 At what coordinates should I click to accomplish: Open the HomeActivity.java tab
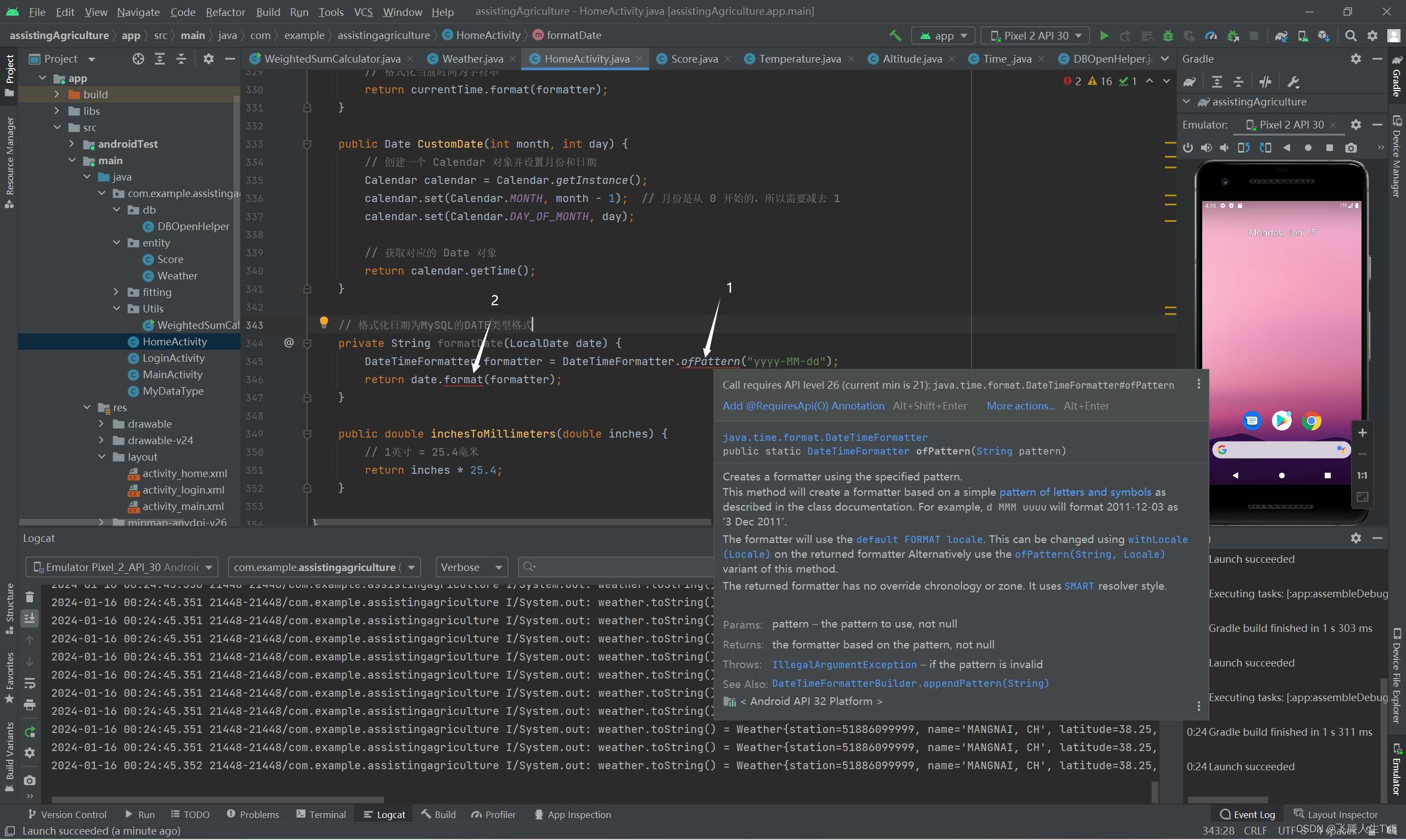pyautogui.click(x=584, y=58)
